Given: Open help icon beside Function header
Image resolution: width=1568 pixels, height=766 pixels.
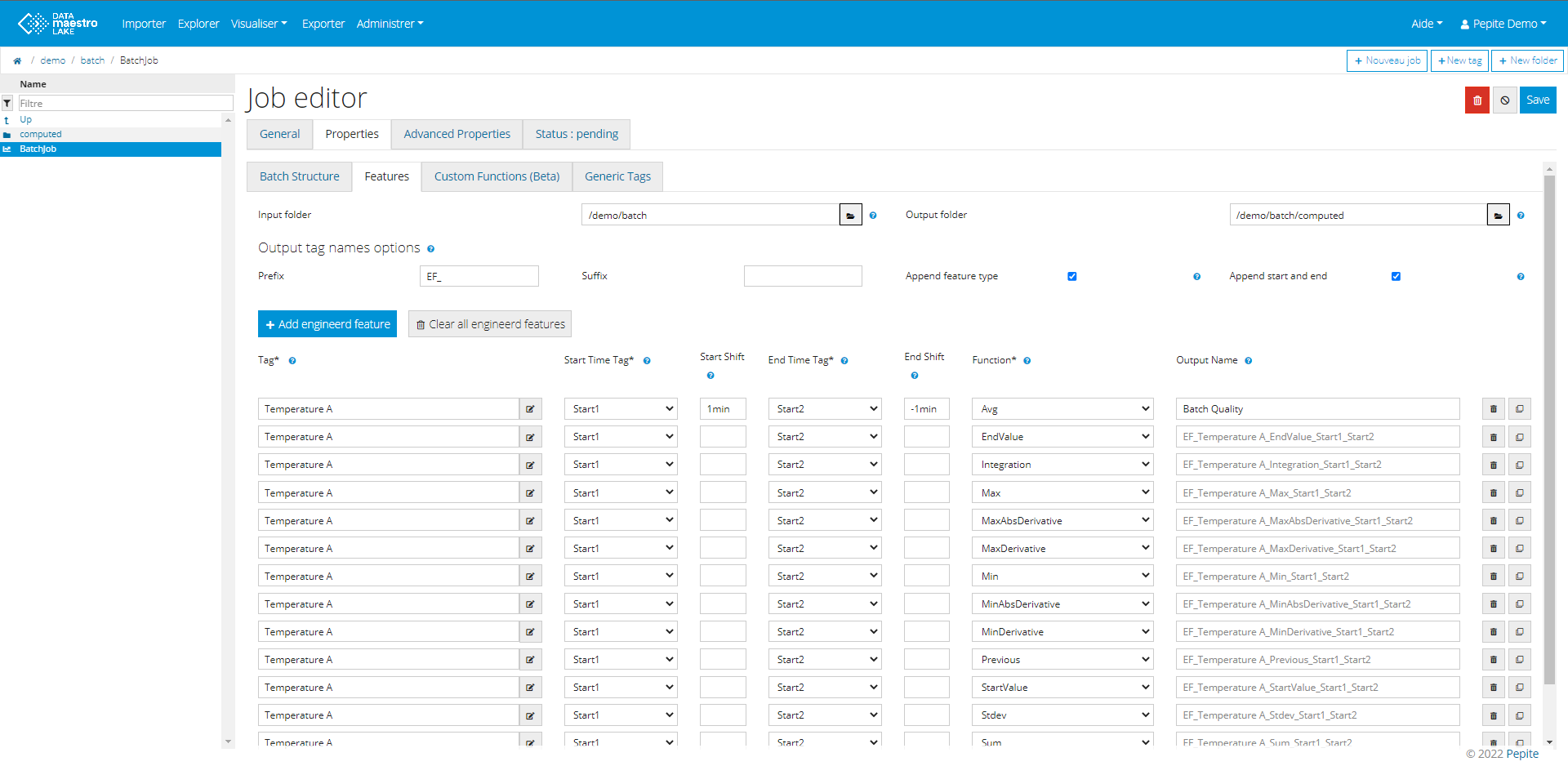Looking at the screenshot, I should pos(1027,361).
